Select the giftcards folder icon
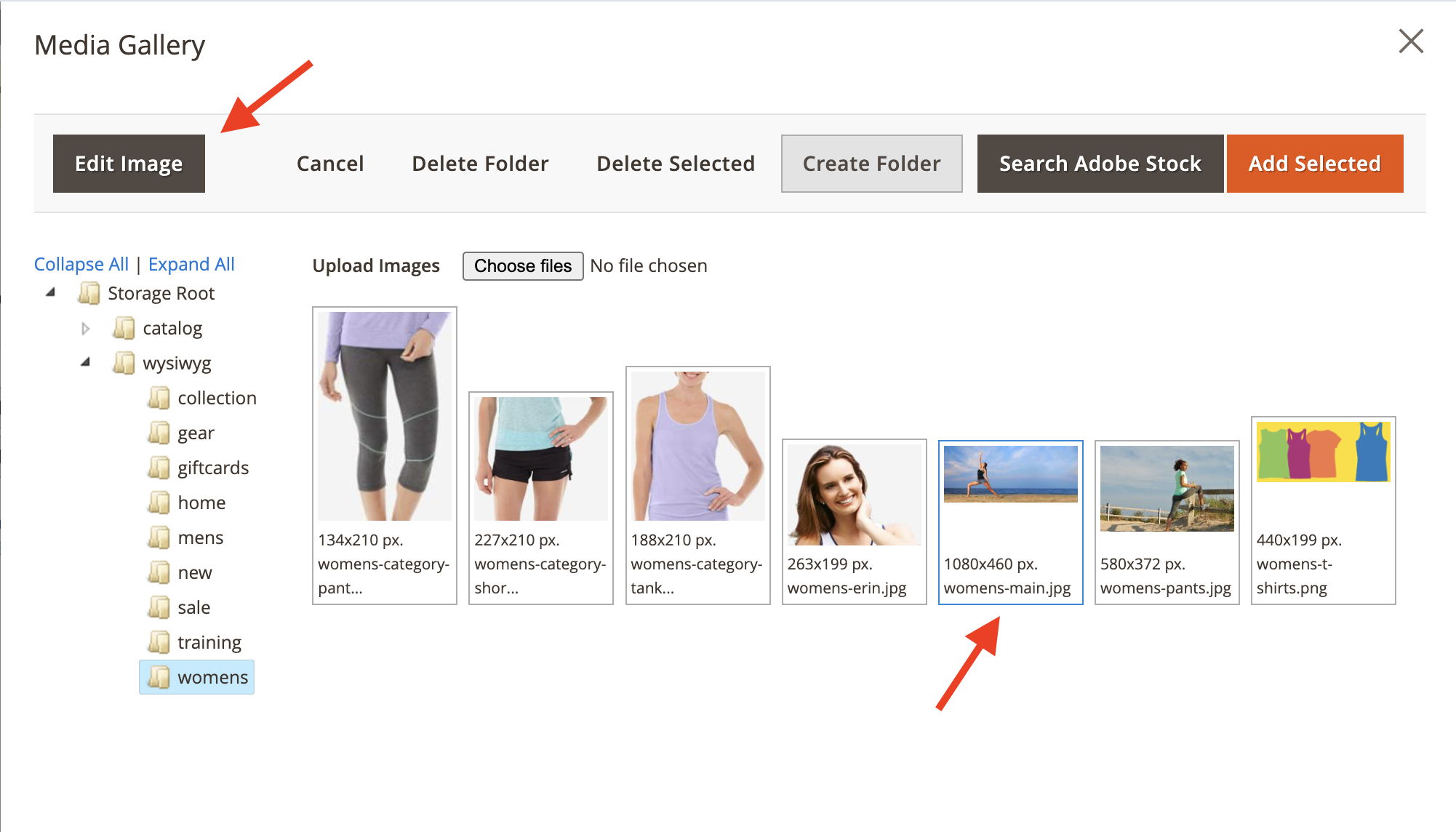Screen dimensions: 1456x832 pos(159,468)
